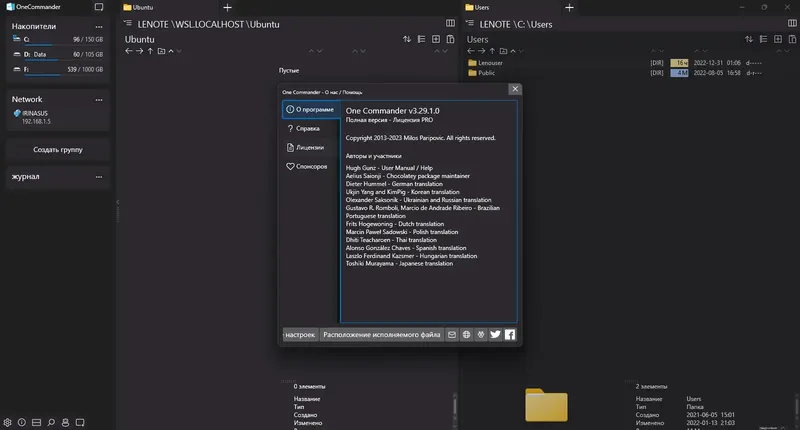
Task: Go up one level in Ubuntu pane
Action: click(150, 51)
